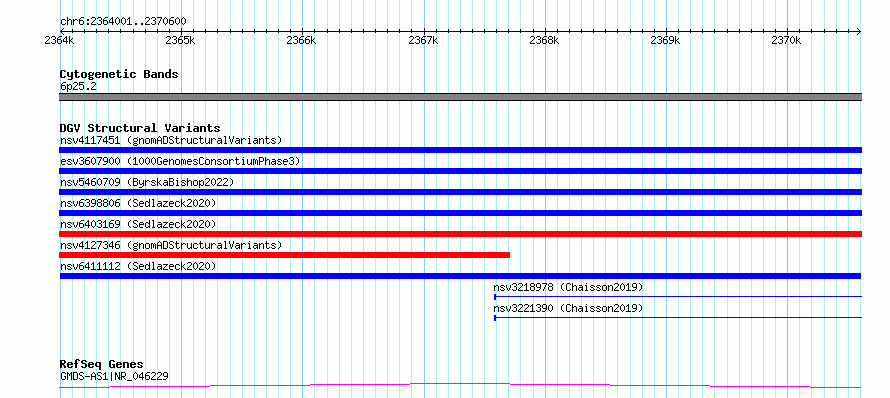Image resolution: width=890 pixels, height=398 pixels.
Task: Click the 2369k ruler mark
Action: [x=665, y=41]
